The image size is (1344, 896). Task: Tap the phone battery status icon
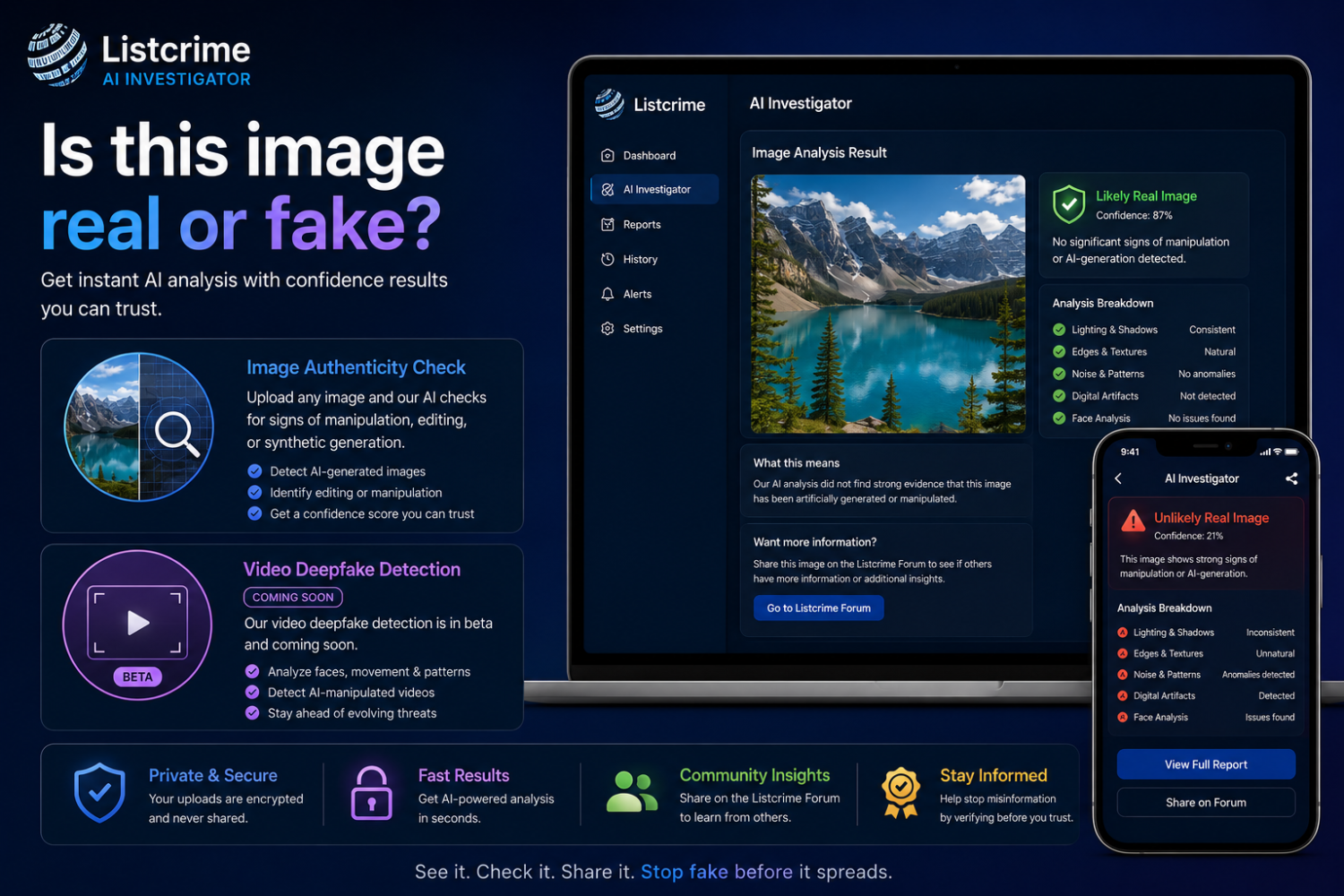[1291, 452]
